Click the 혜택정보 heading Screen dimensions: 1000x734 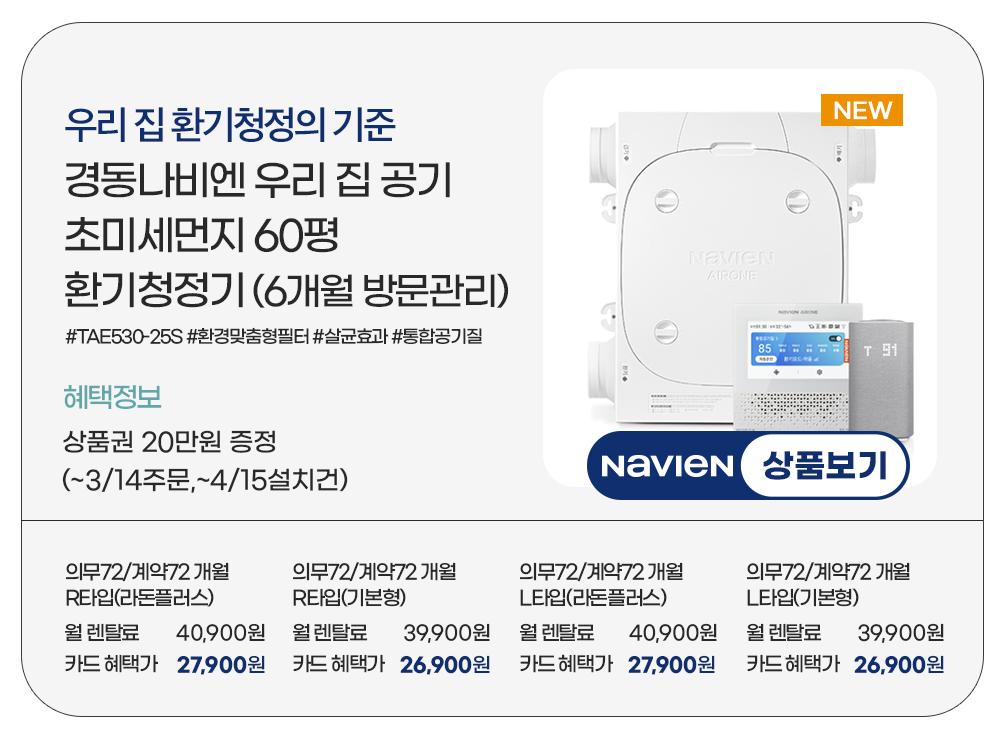112,397
